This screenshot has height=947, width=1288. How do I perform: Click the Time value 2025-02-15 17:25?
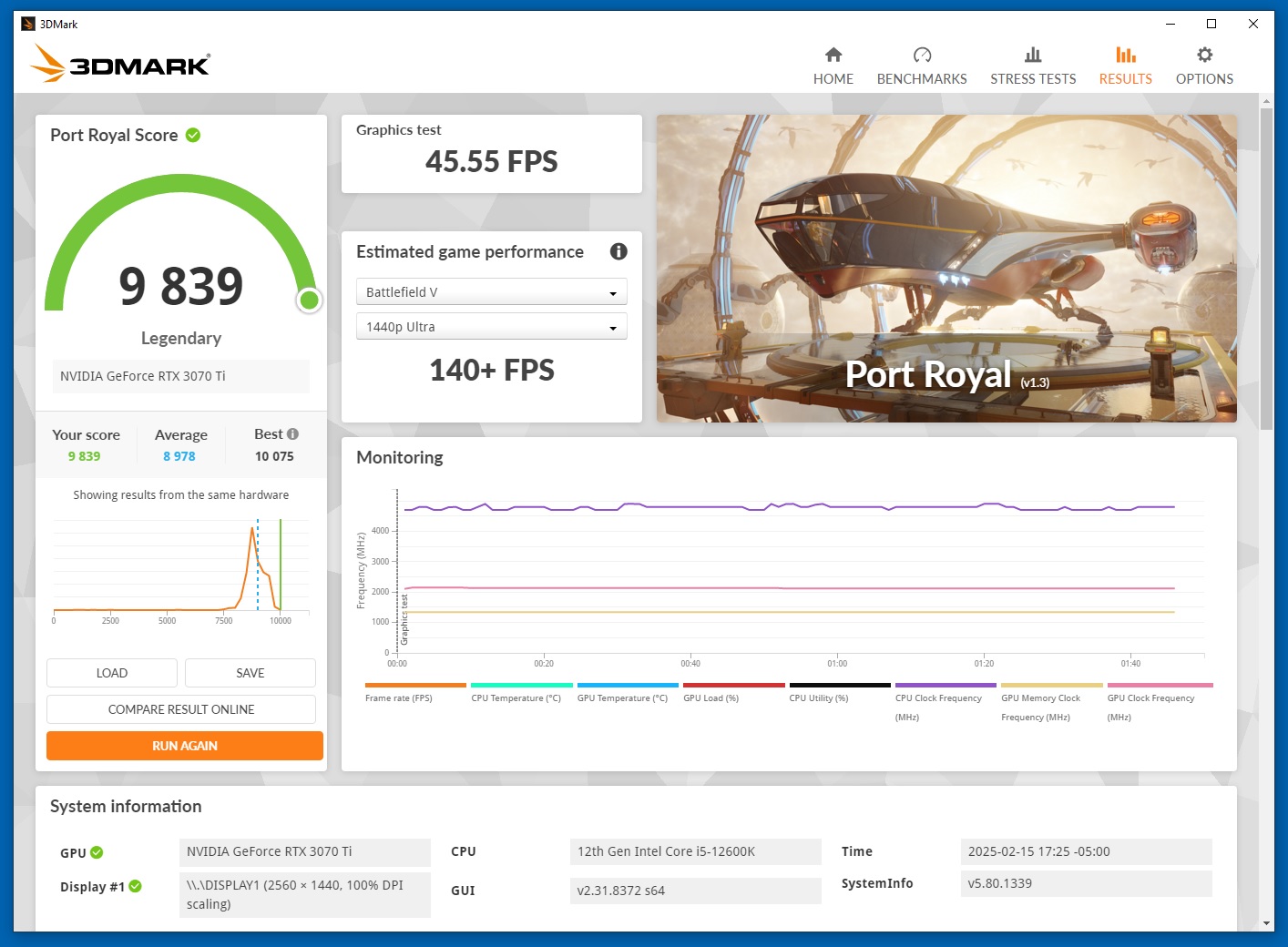1086,851
